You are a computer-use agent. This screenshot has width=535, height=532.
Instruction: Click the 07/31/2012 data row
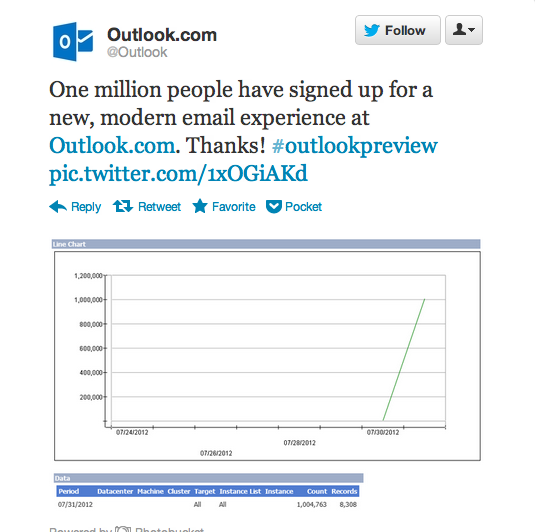coord(207,504)
